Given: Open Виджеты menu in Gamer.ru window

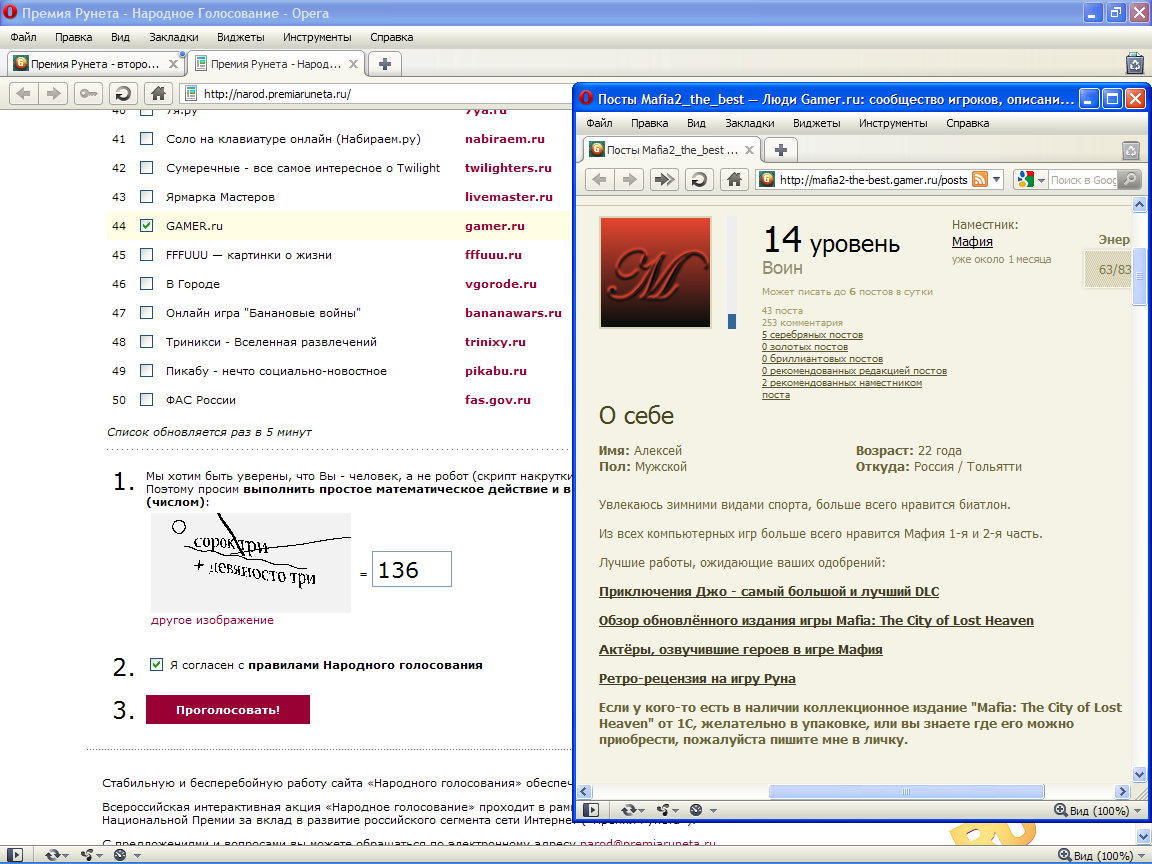Looking at the screenshot, I should pyautogui.click(x=816, y=123).
